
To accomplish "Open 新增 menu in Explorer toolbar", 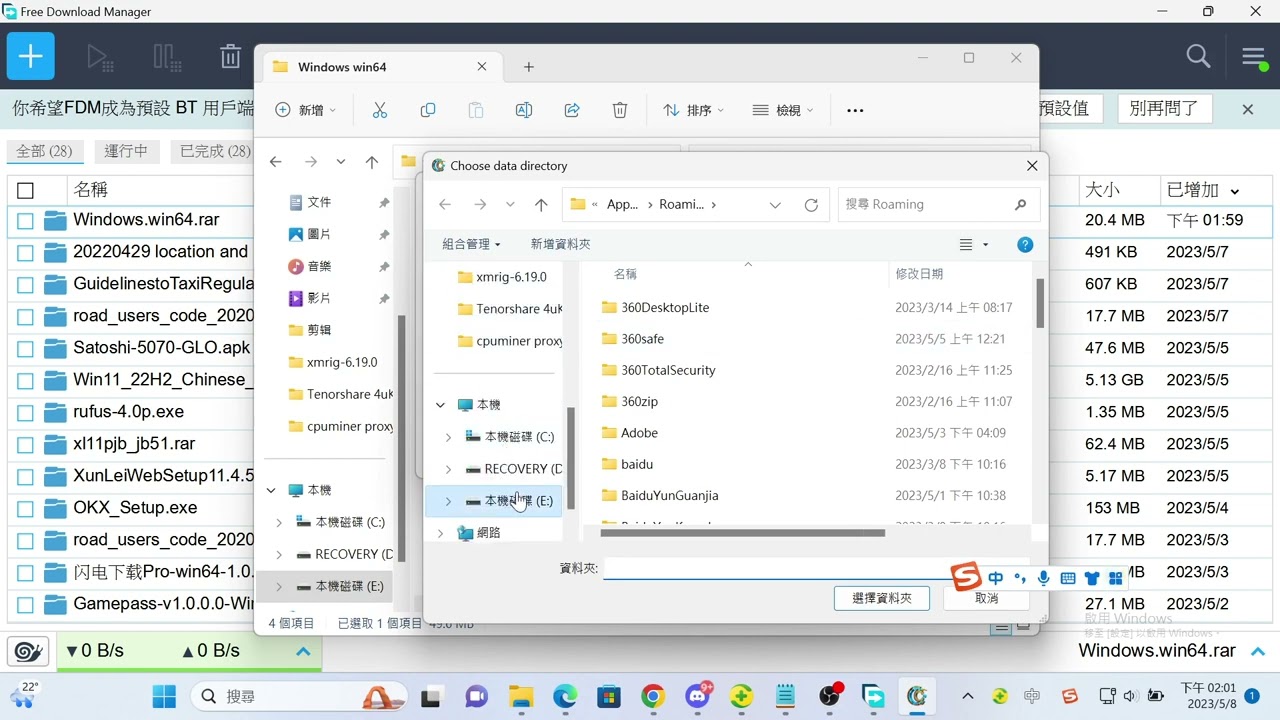I will 306,110.
